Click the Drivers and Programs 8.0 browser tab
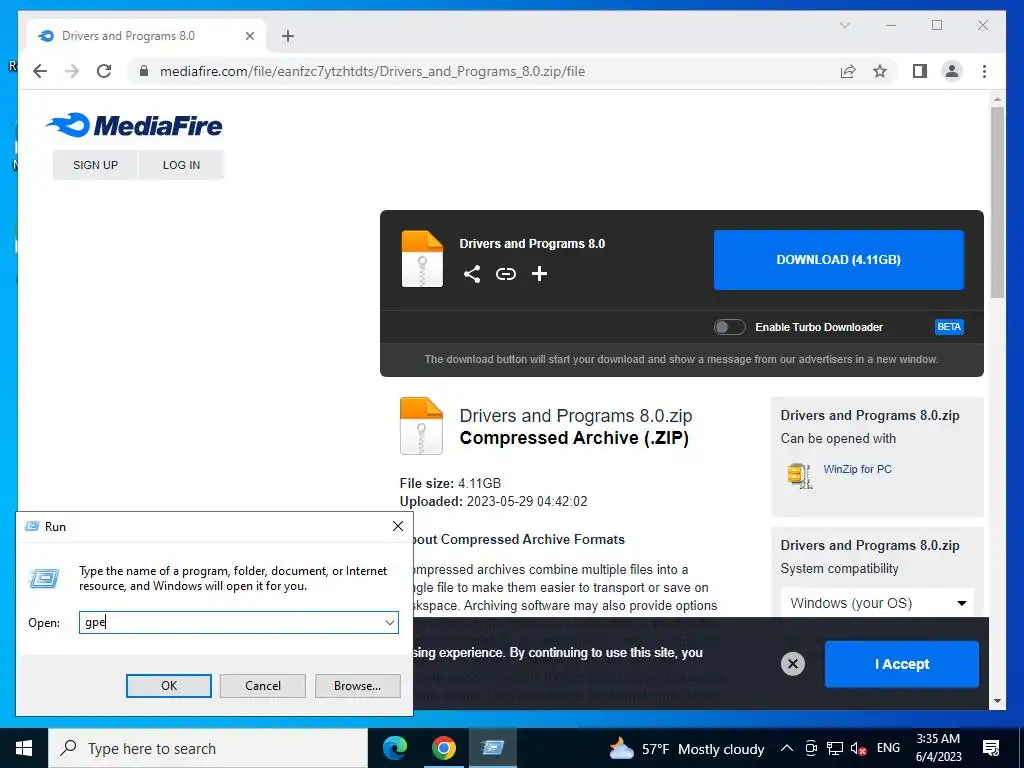This screenshot has width=1024, height=768. click(146, 36)
